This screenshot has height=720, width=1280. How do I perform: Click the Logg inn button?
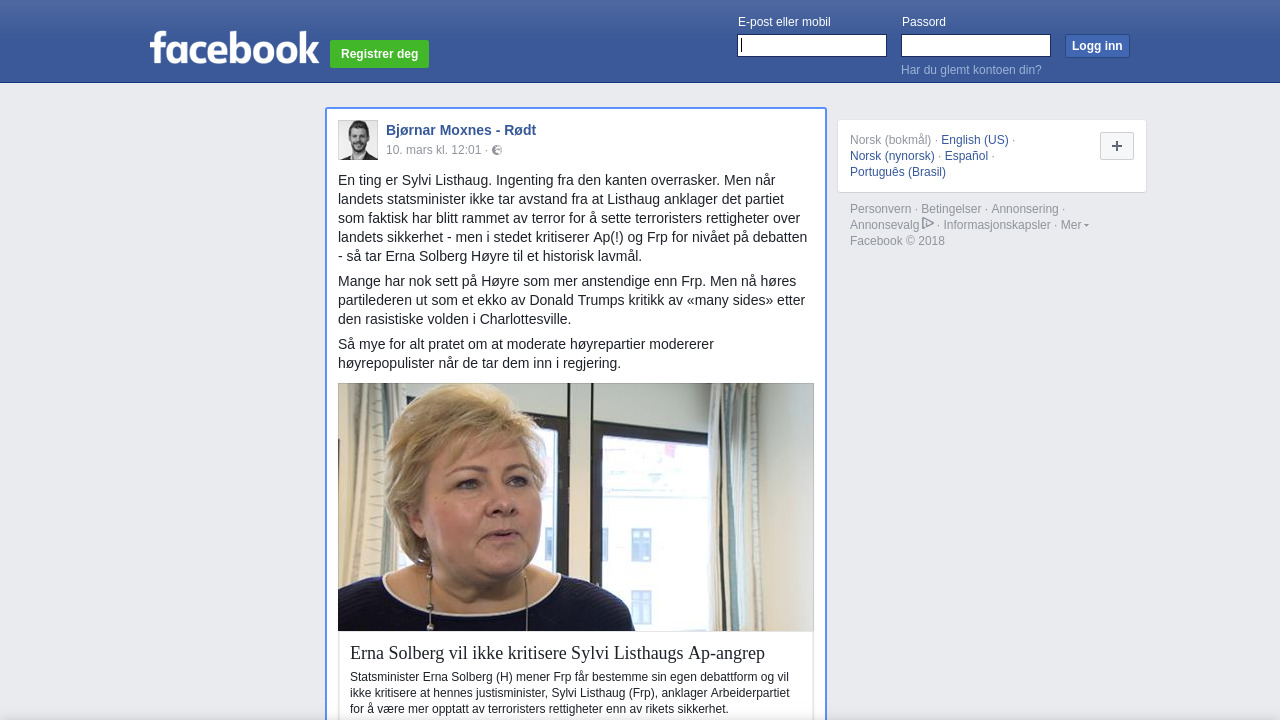click(1097, 46)
